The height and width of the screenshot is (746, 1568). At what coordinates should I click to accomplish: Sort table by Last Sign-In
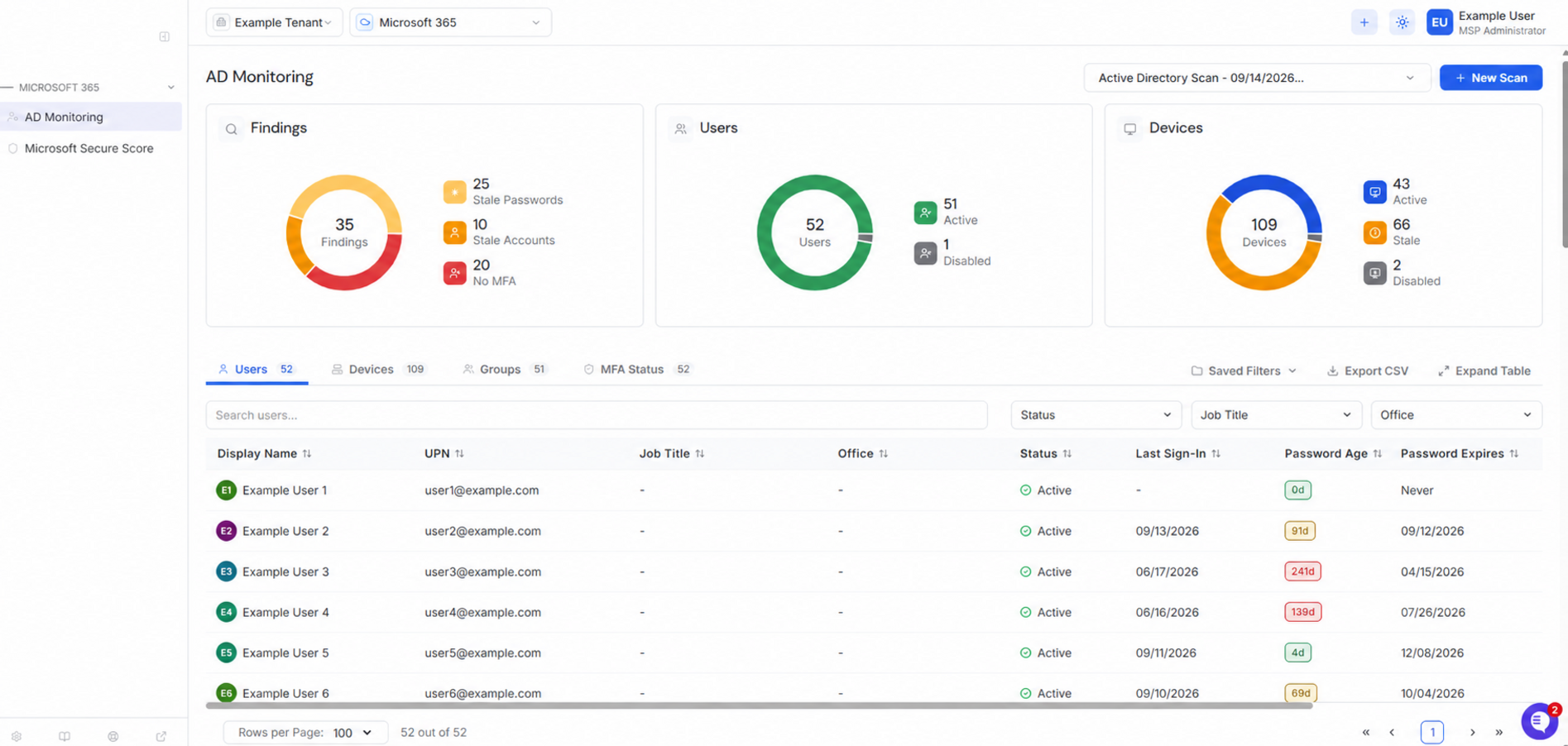[1177, 453]
